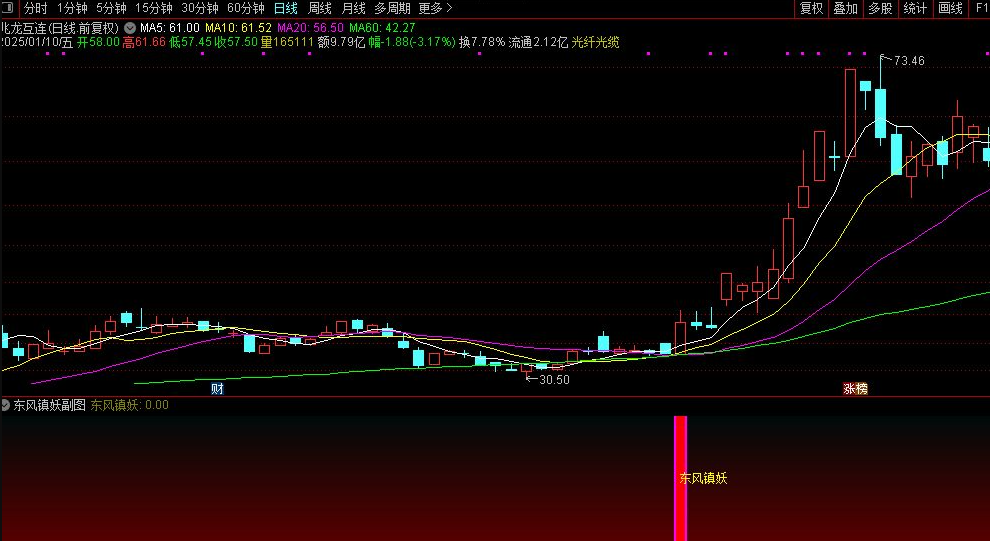Click the MA5: 61.00 label
Viewport: 990px width, 541px height.
pyautogui.click(x=170, y=28)
